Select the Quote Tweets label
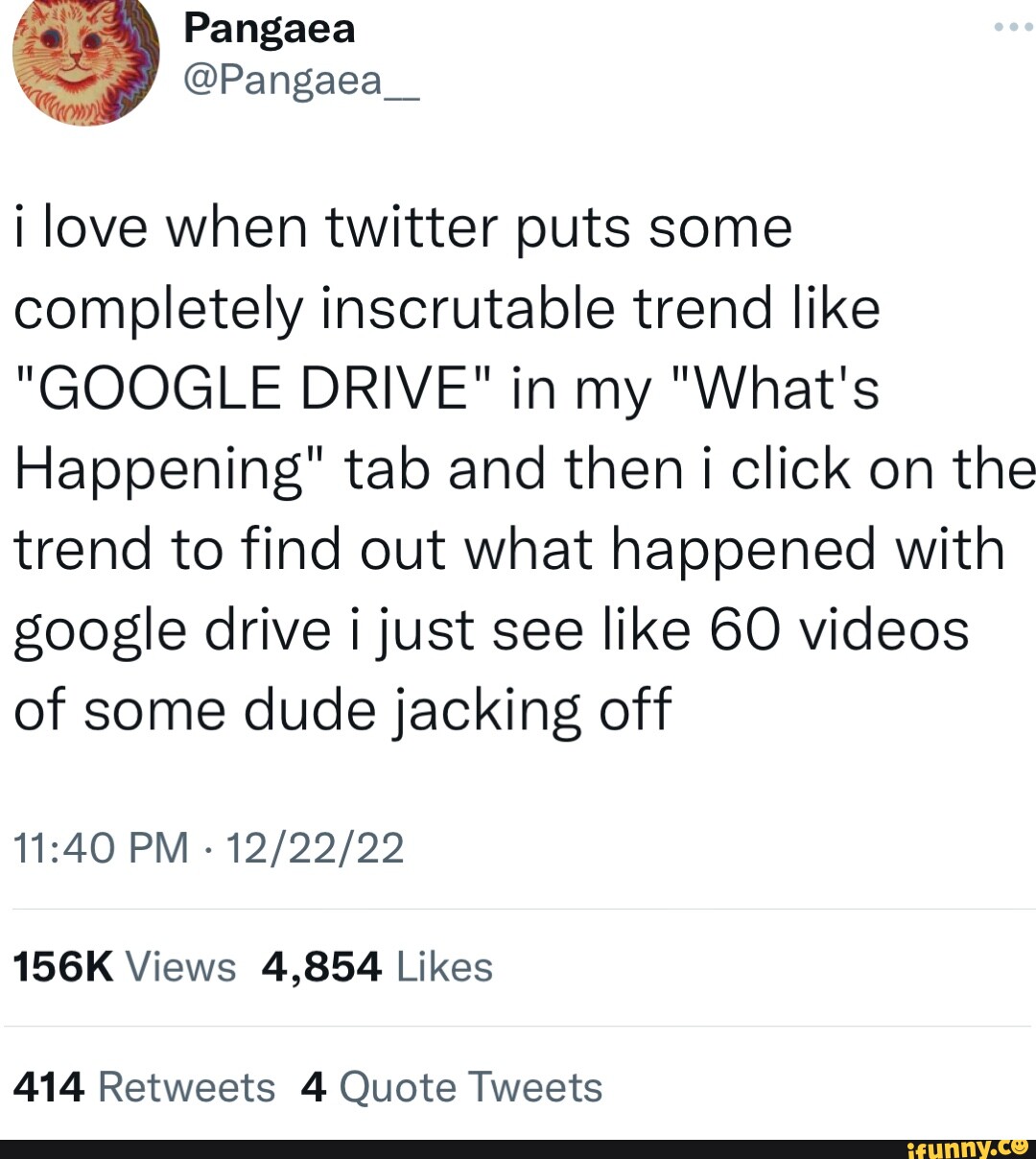Screen dimensions: 1036x1159 tap(470, 1086)
